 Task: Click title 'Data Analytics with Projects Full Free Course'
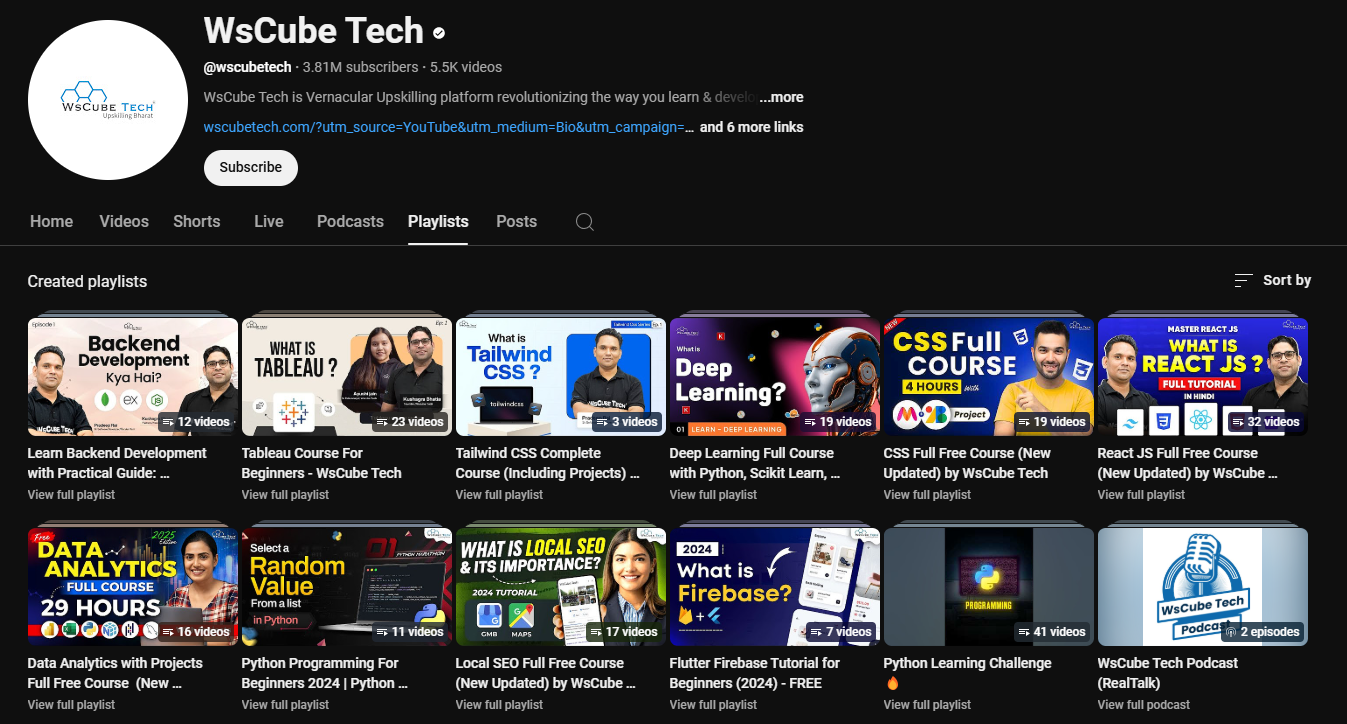click(115, 673)
